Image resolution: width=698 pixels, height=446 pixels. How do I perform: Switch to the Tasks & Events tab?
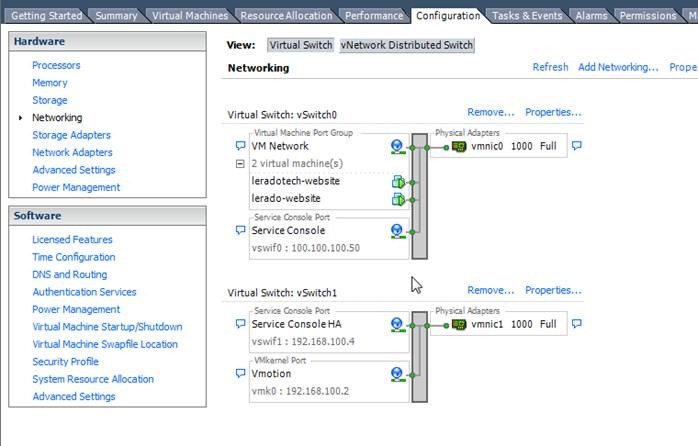point(527,15)
